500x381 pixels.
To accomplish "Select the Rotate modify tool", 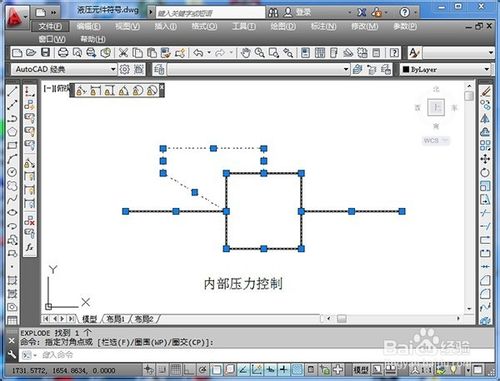I will click(486, 172).
